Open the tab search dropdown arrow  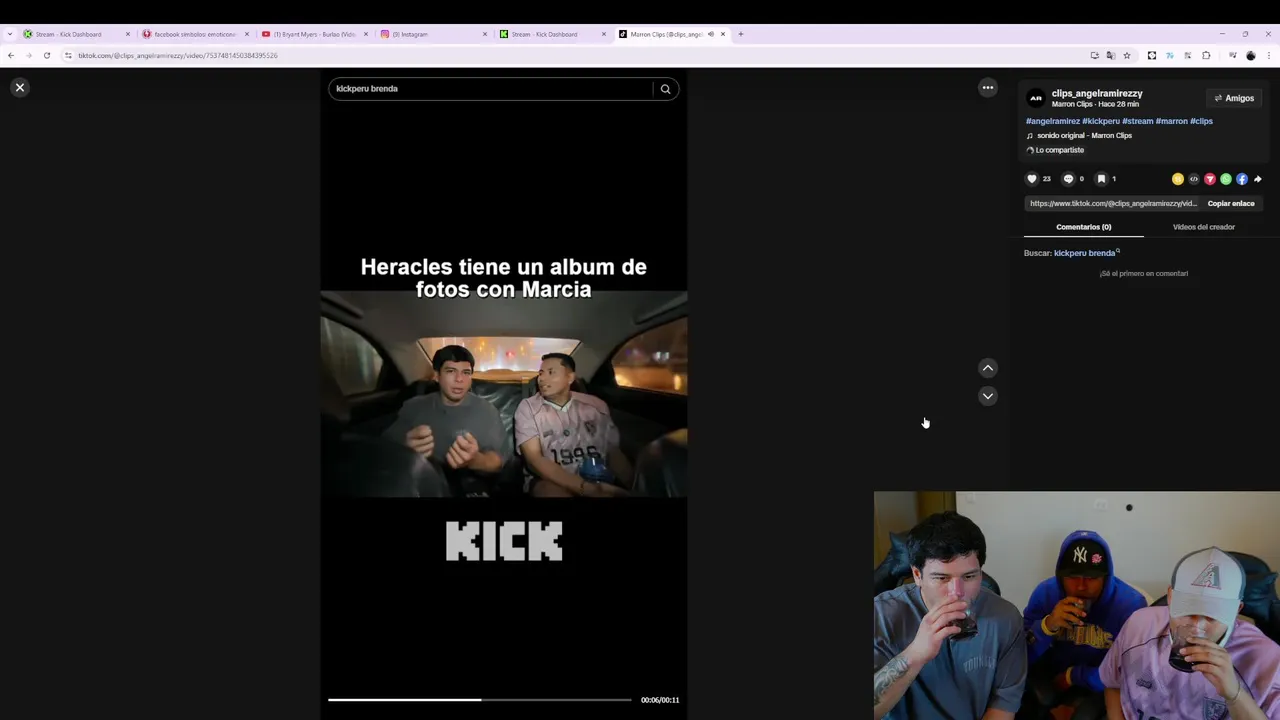[10, 34]
